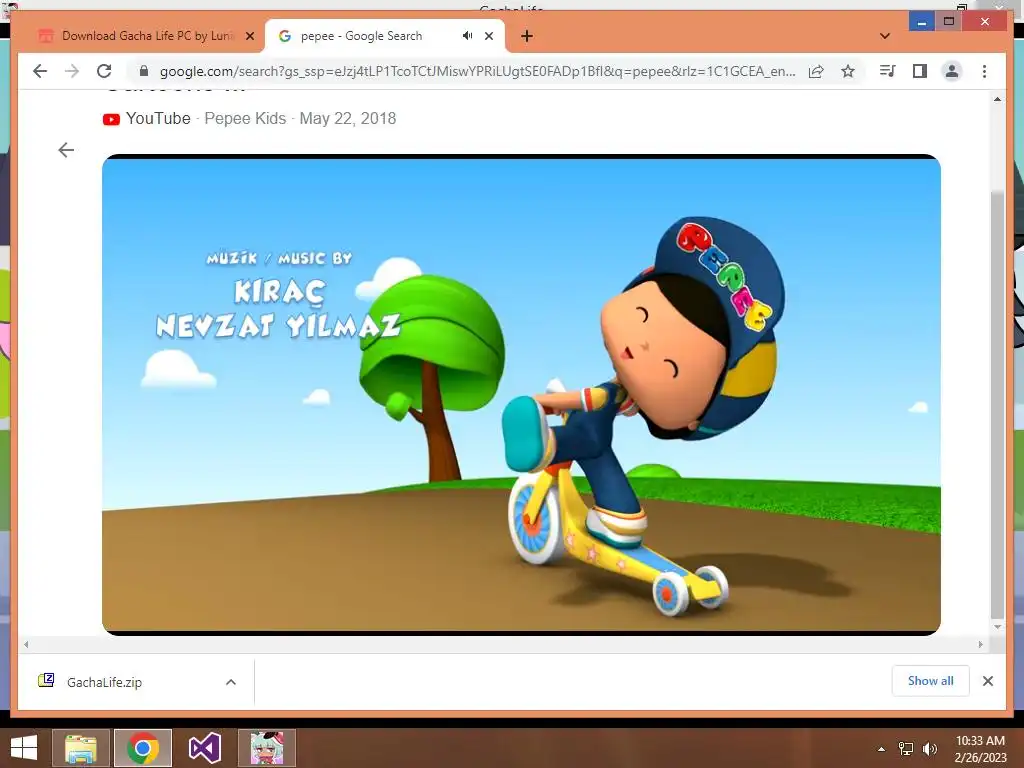
Task: Click the scroll up arrow
Action: pyautogui.click(x=997, y=99)
